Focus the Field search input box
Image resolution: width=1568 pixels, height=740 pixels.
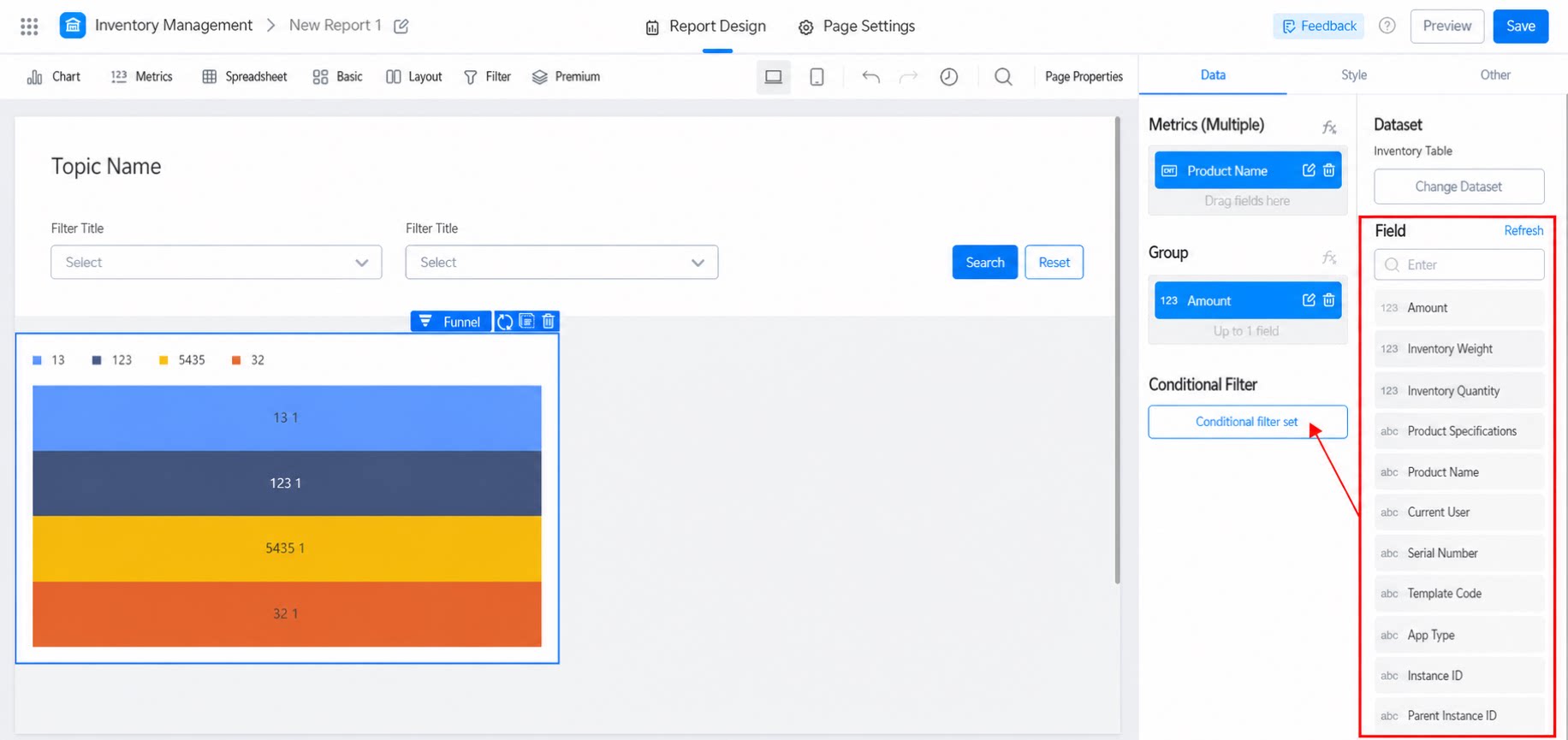coord(1459,265)
